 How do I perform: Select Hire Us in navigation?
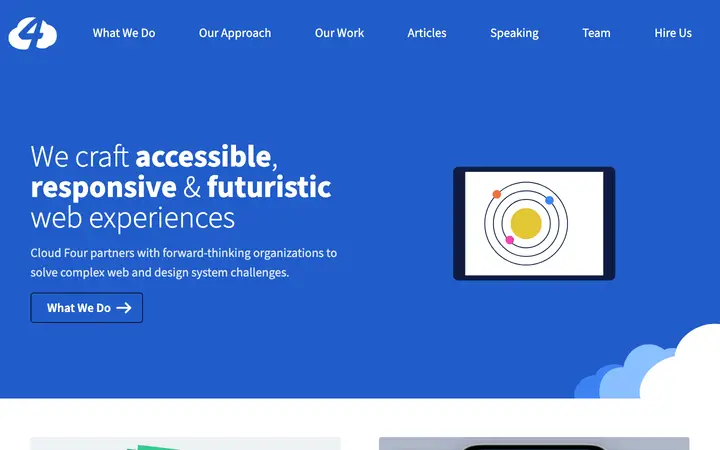[673, 33]
